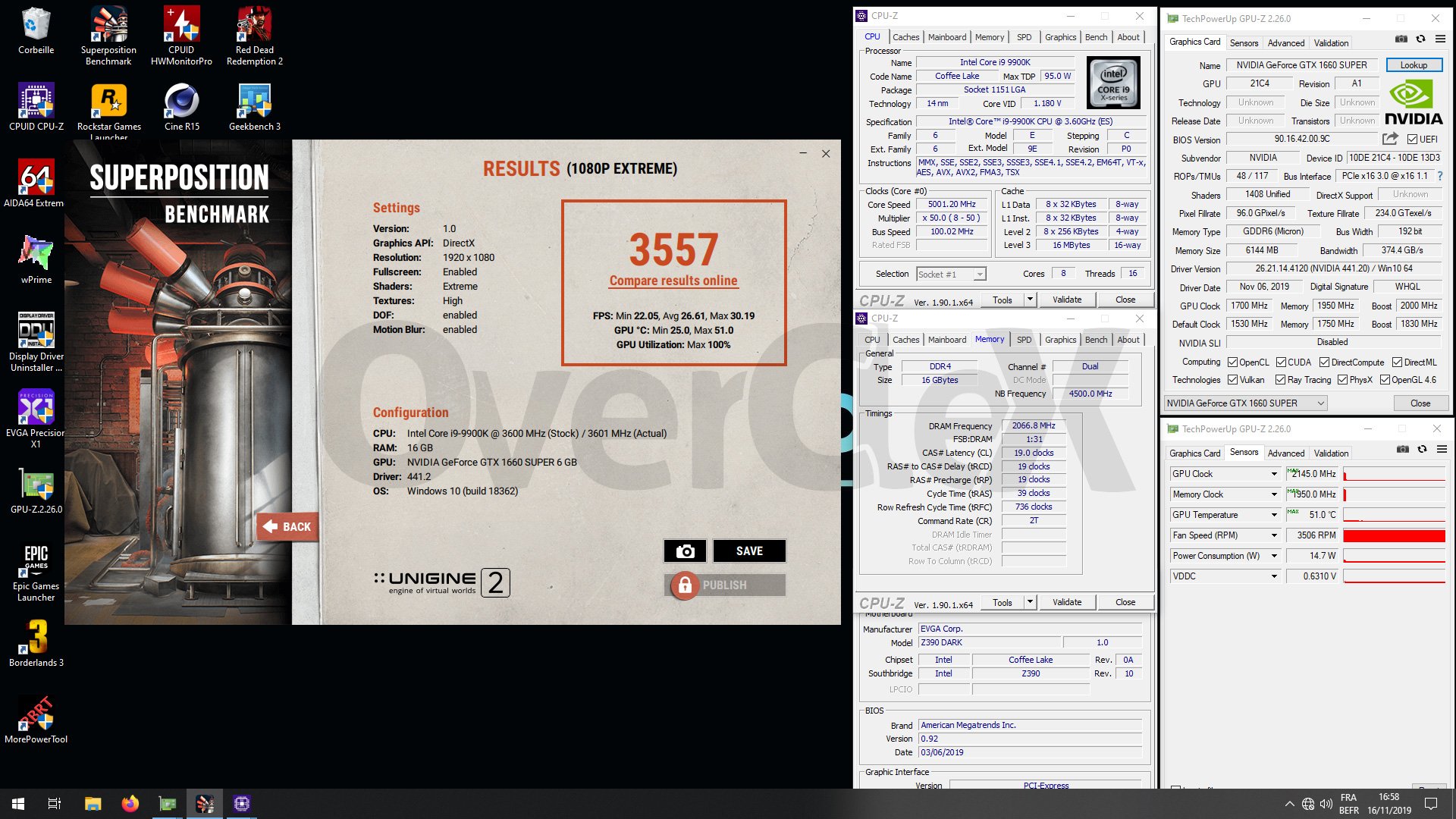Toggle OpenCL checkbox in GPU-Z

[1232, 362]
